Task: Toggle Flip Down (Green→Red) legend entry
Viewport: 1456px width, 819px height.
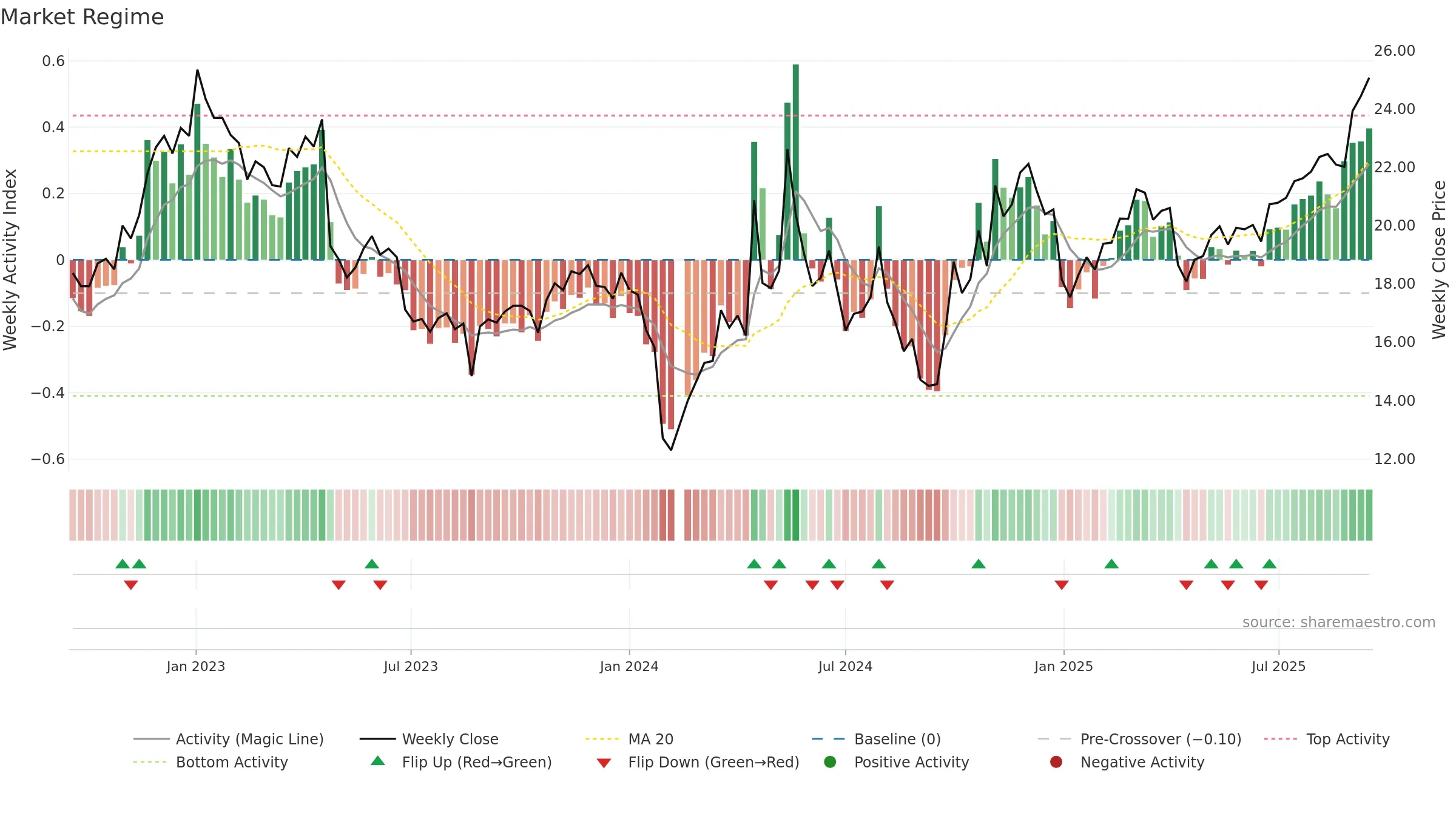Action: [x=698, y=762]
